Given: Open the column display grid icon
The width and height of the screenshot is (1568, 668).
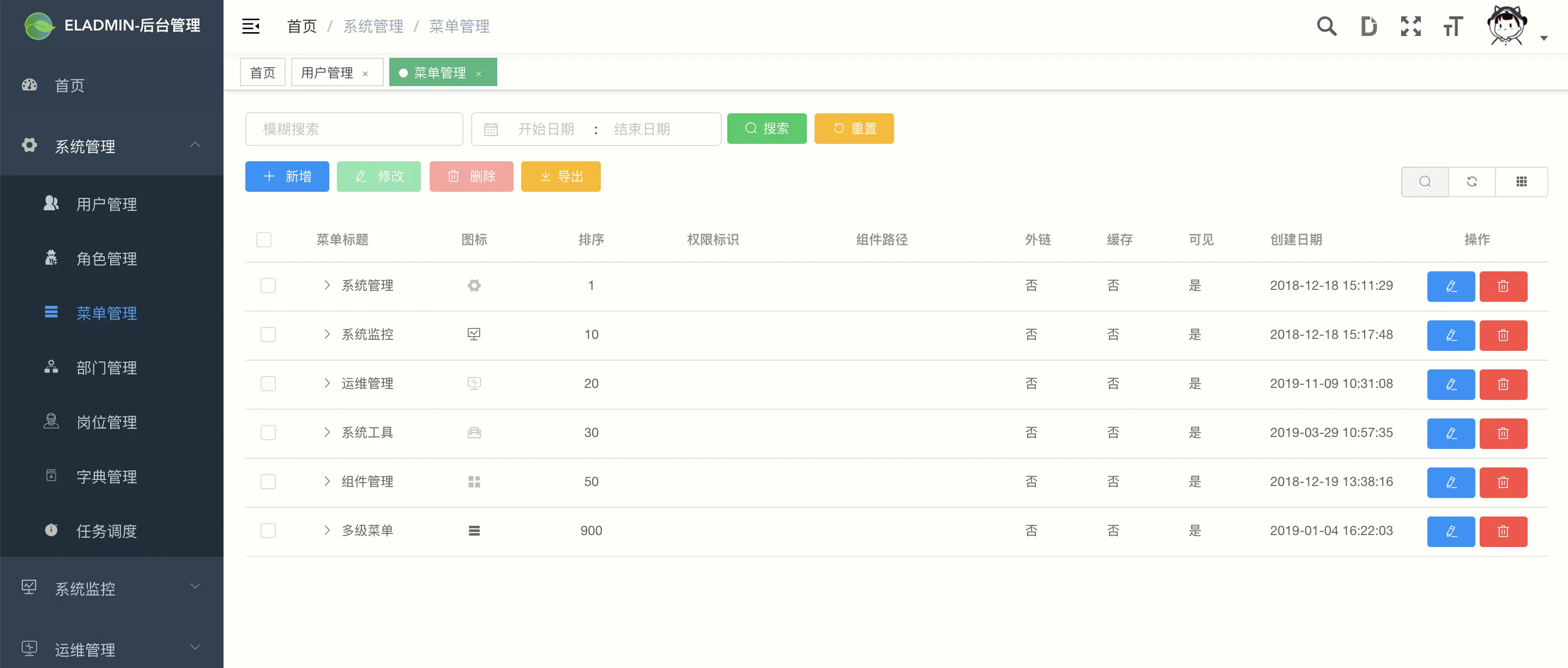Looking at the screenshot, I should pyautogui.click(x=1521, y=181).
